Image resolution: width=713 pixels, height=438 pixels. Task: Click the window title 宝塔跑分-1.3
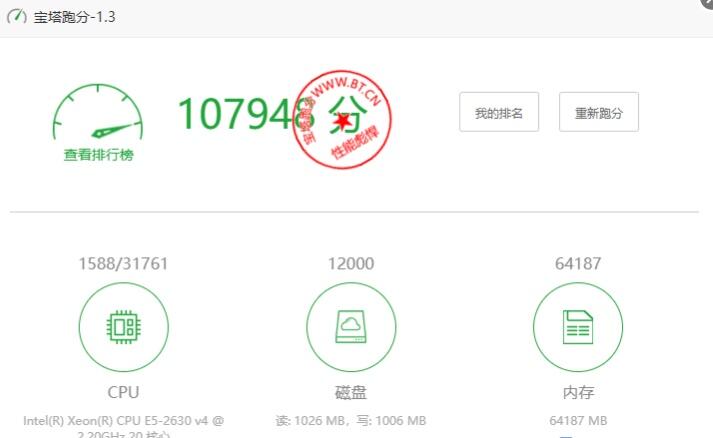click(x=75, y=17)
